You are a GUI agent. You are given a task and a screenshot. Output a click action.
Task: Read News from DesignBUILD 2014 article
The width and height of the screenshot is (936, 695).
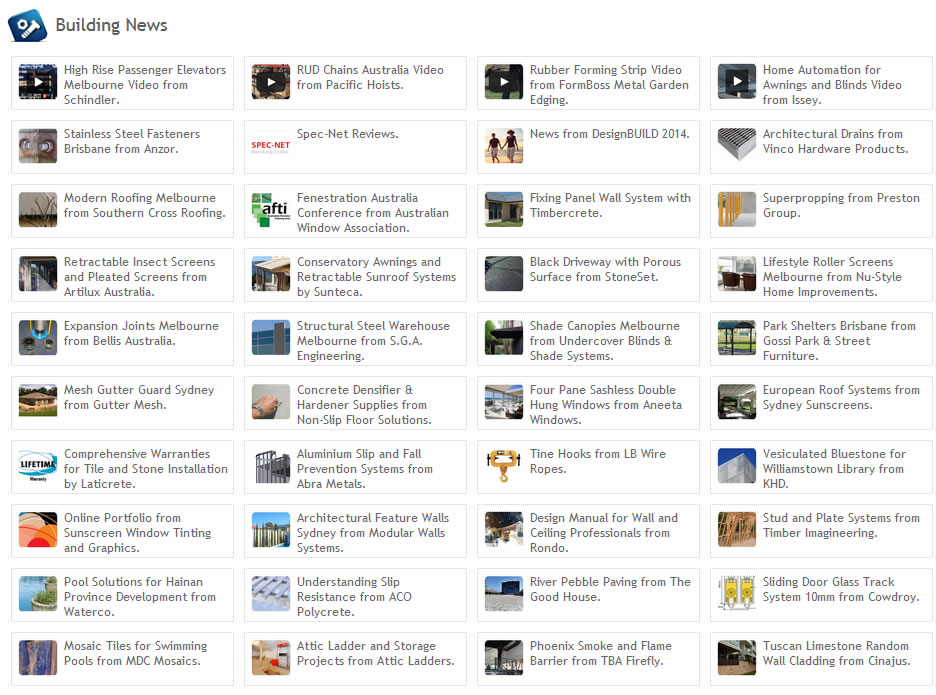click(609, 134)
